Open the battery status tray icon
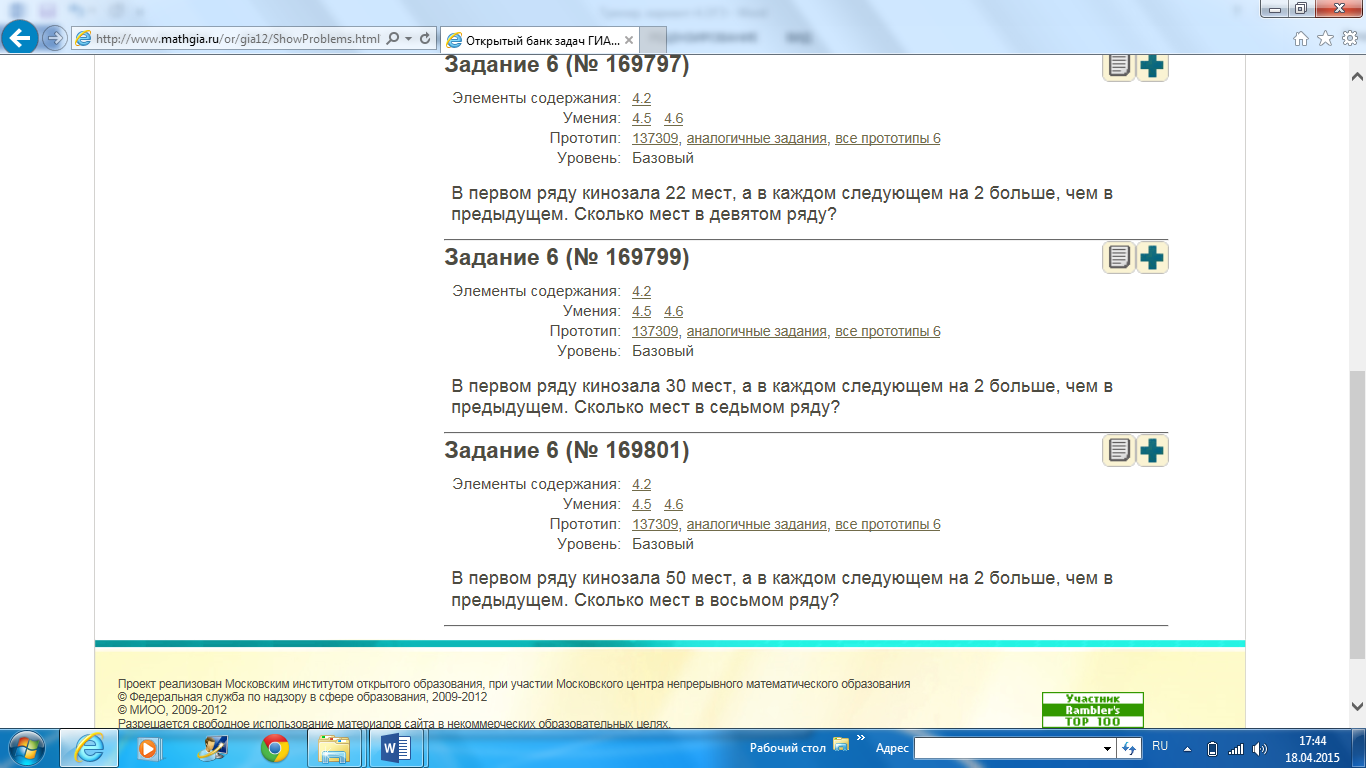This screenshot has width=1366, height=768. (x=1213, y=748)
